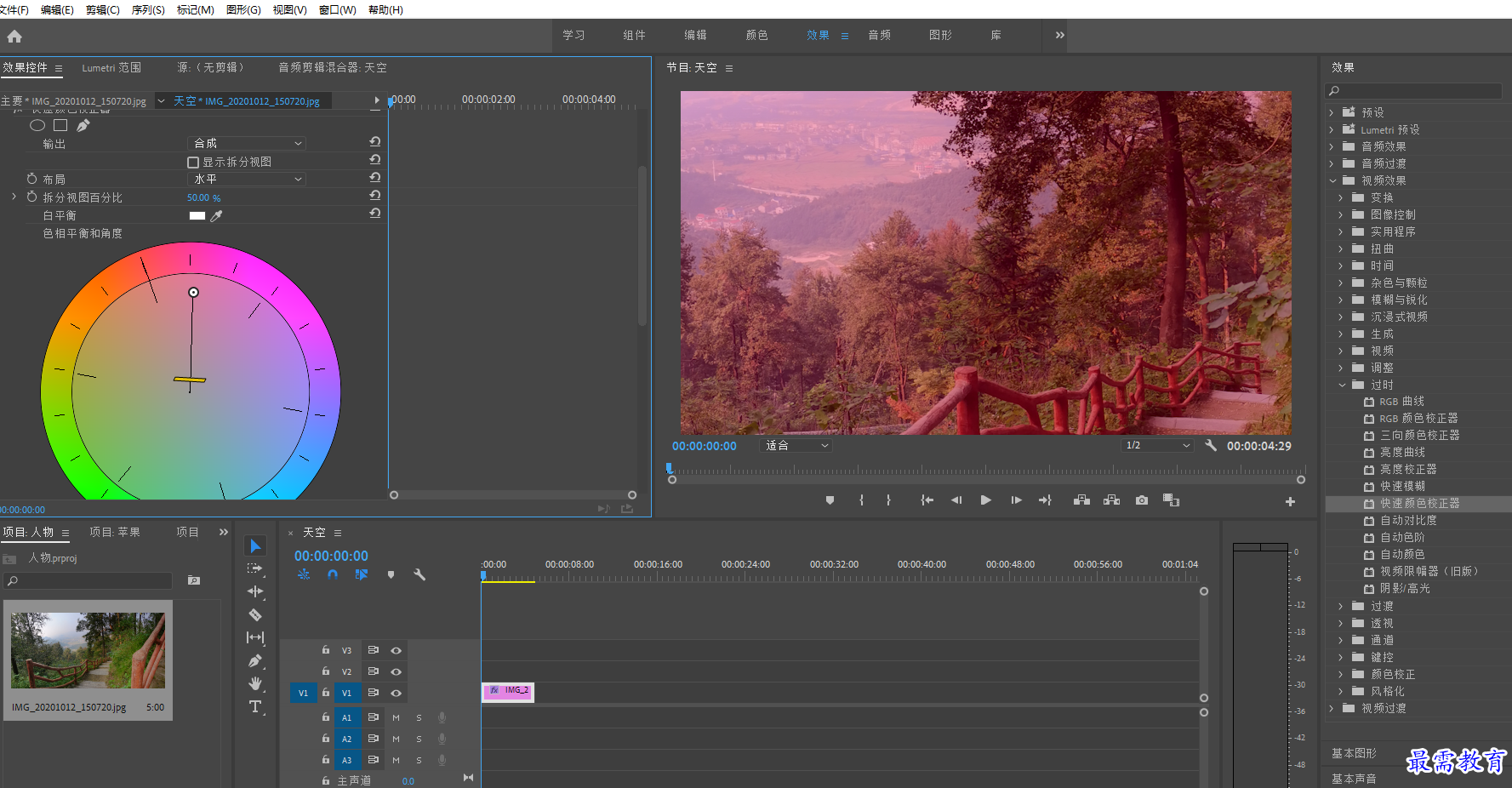Select the Pen tool in the toolbar
Viewport: 1512px width, 788px height.
tap(255, 660)
